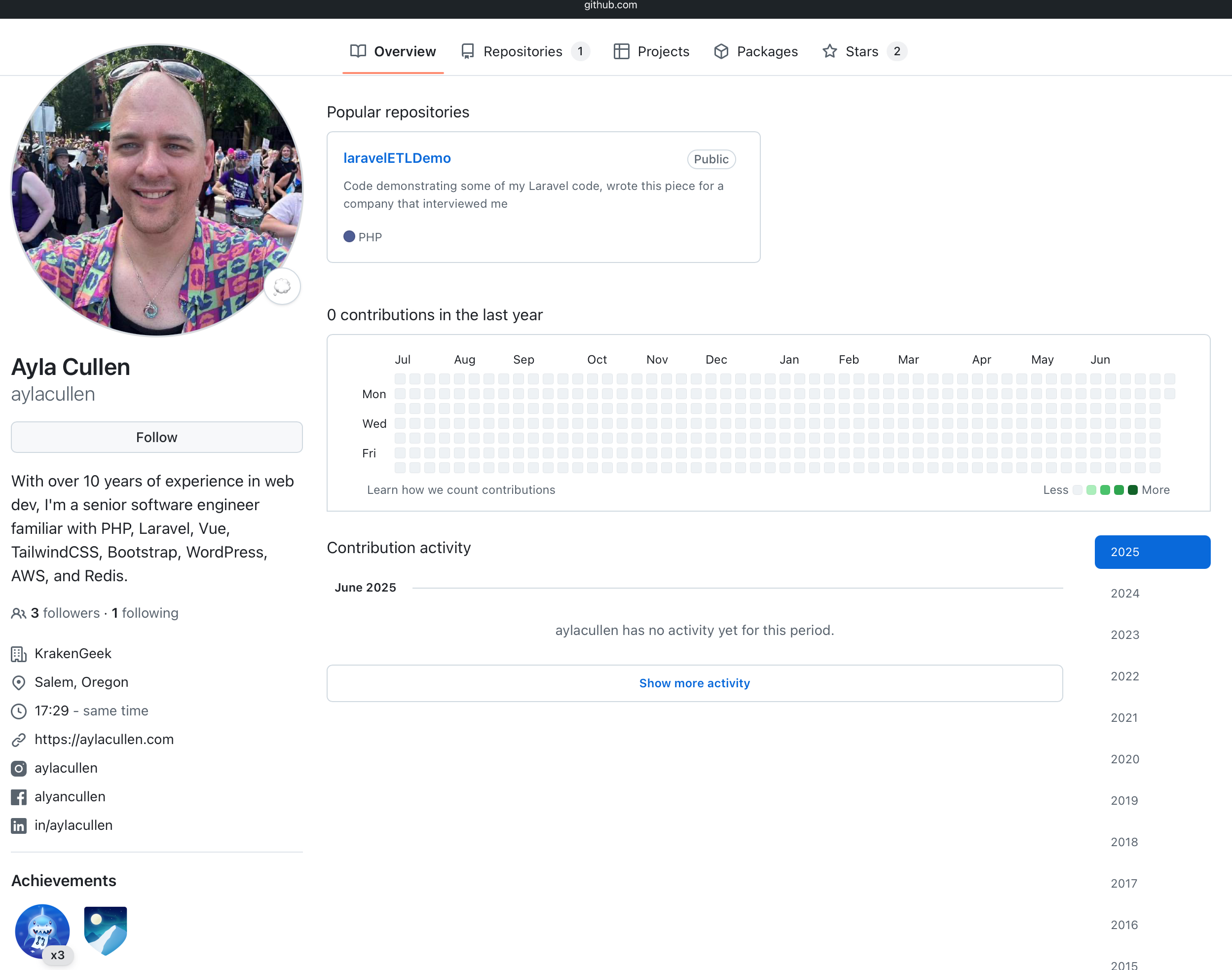The width and height of the screenshot is (1232, 970).
Task: Click the Instagram icon
Action: point(19,768)
